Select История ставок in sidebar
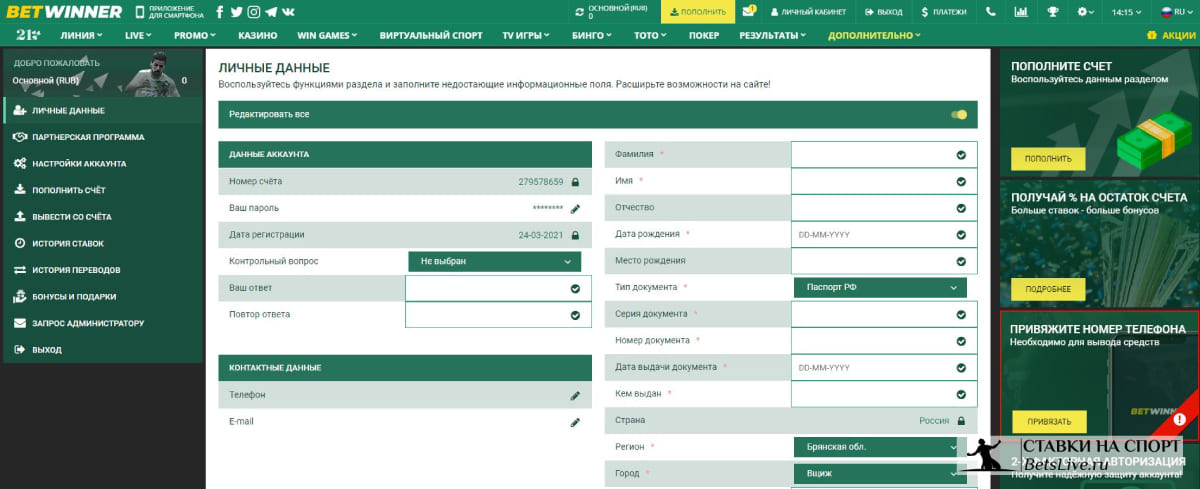1200x489 pixels. point(68,243)
